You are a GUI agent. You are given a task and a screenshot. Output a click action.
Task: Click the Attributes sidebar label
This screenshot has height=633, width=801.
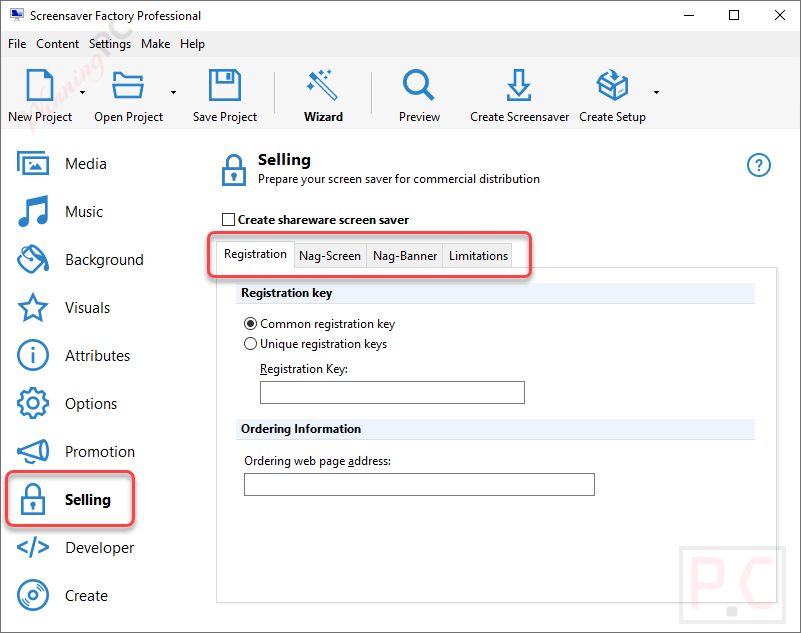(x=98, y=356)
